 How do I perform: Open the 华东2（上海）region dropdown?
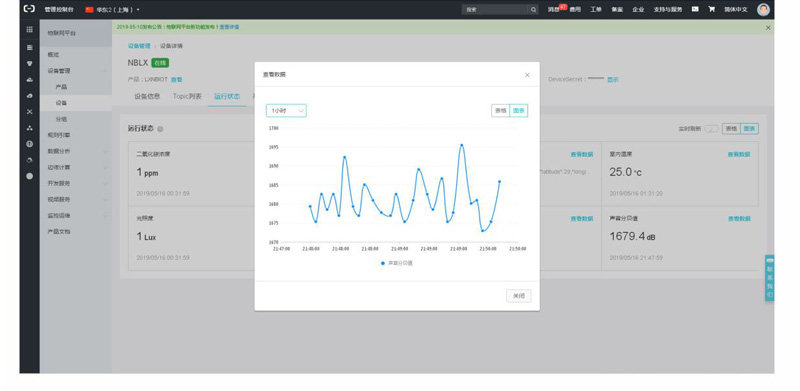pyautogui.click(x=113, y=9)
